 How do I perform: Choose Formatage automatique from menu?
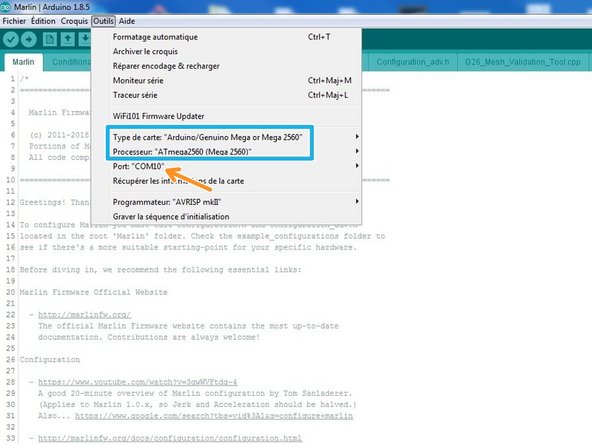pyautogui.click(x=155, y=37)
